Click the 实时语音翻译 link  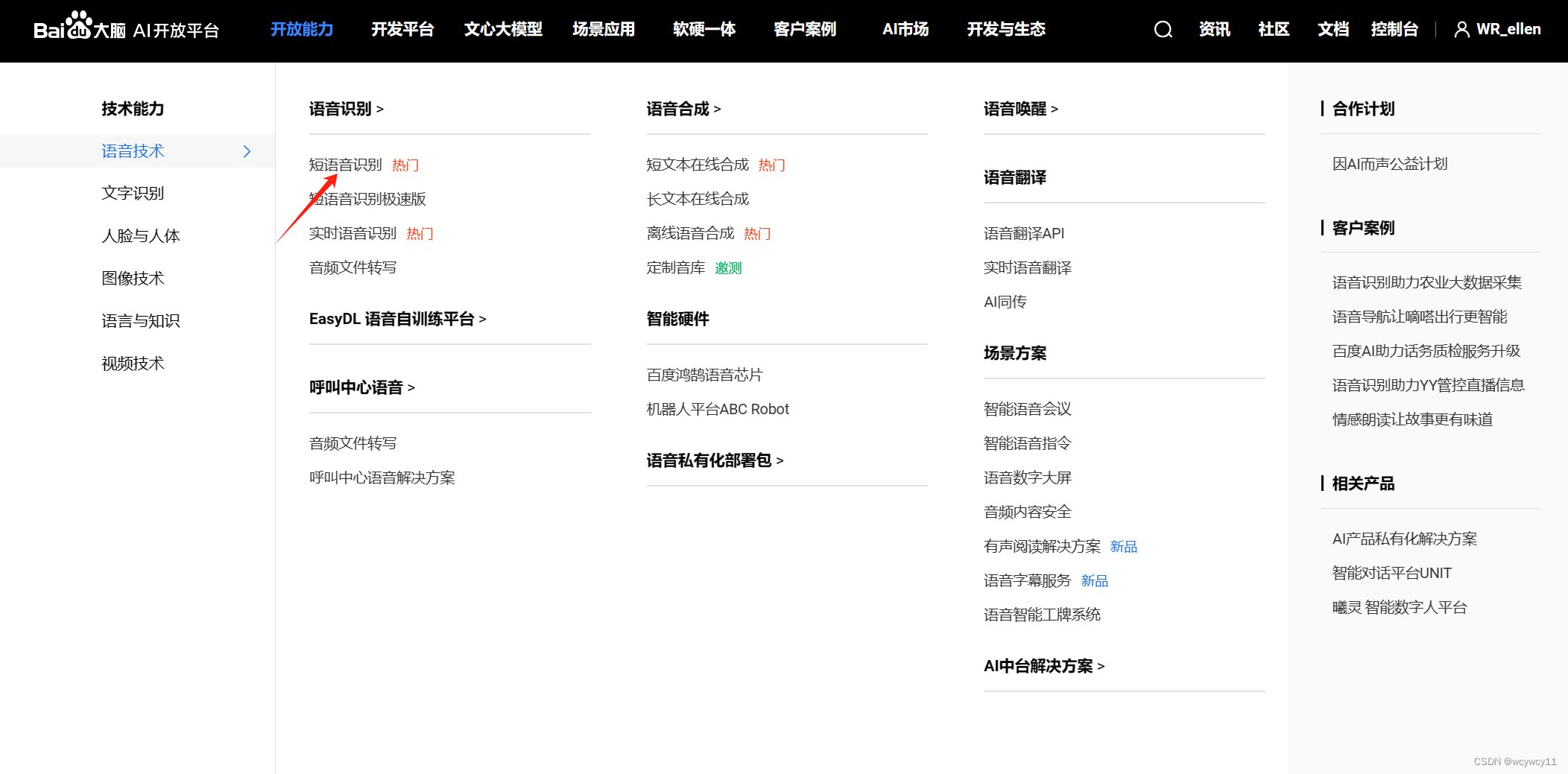1028,267
